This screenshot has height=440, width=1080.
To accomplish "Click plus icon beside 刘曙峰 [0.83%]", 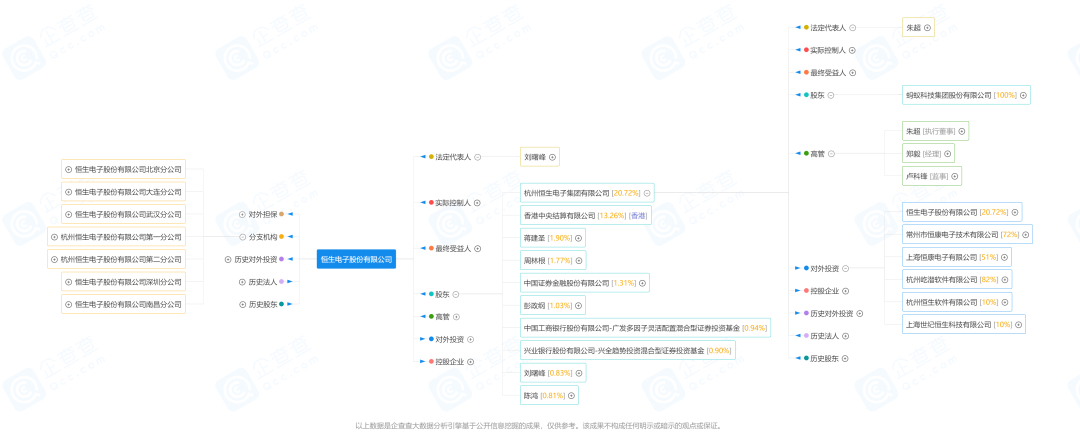I will pyautogui.click(x=579, y=373).
